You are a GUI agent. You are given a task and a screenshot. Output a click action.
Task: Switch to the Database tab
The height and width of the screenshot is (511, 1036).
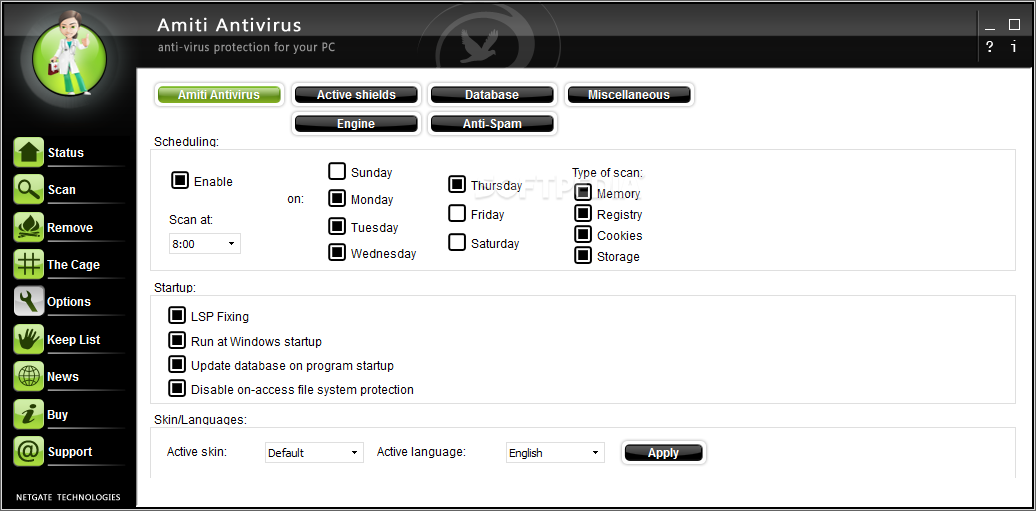tap(492, 95)
